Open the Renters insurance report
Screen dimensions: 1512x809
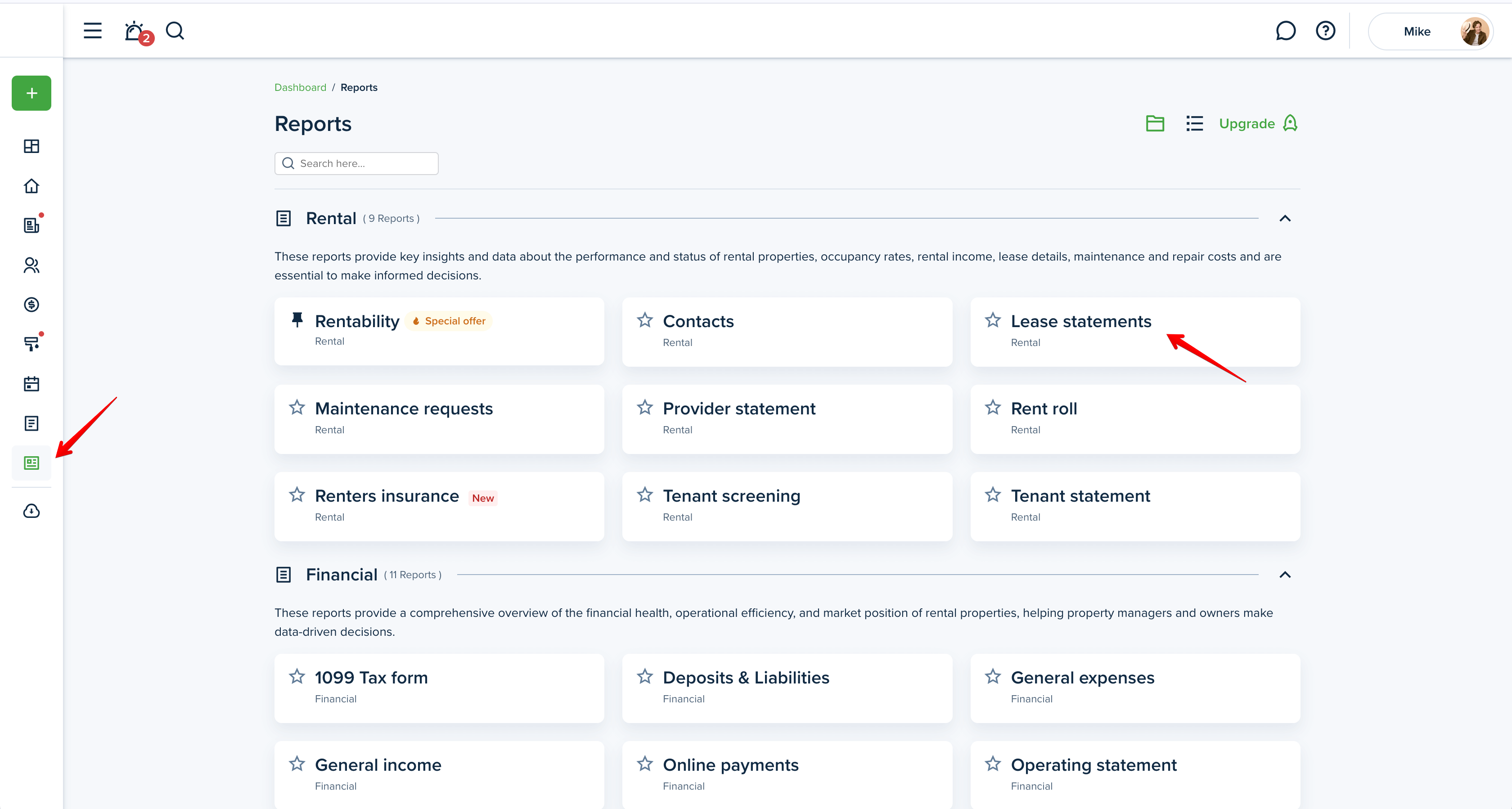tap(439, 507)
